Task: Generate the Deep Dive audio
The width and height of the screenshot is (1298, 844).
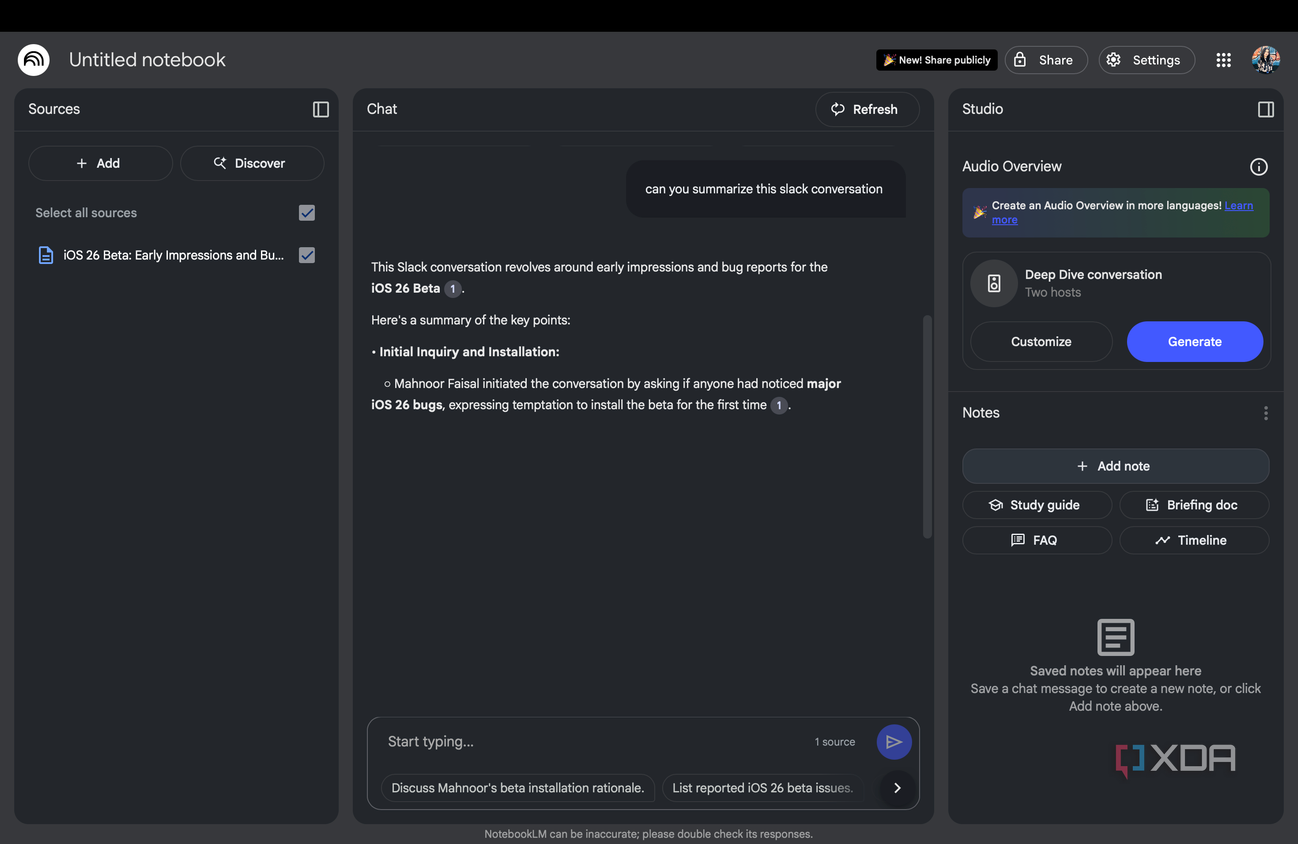Action: (1195, 342)
